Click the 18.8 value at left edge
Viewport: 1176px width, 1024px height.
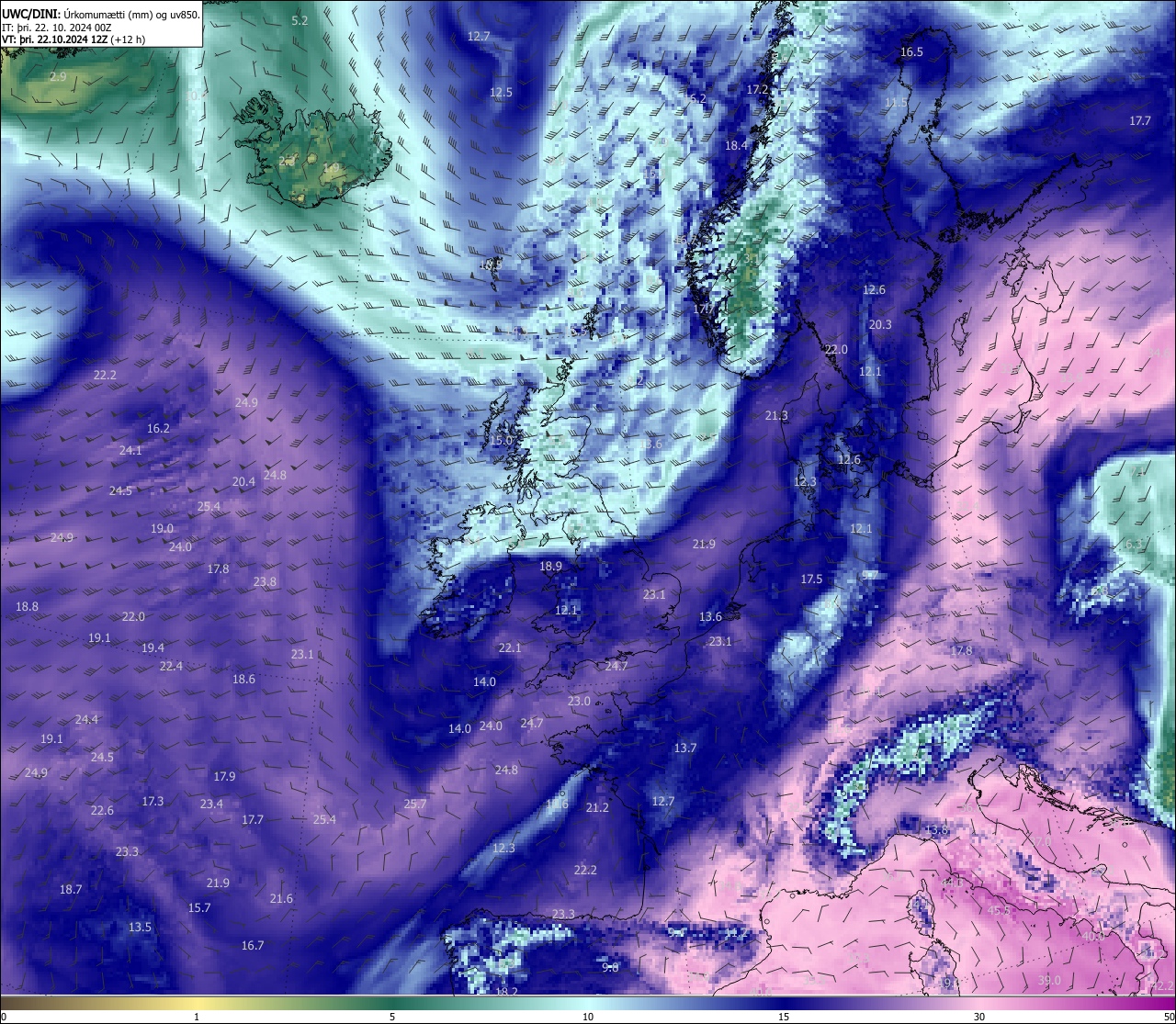[x=28, y=606]
